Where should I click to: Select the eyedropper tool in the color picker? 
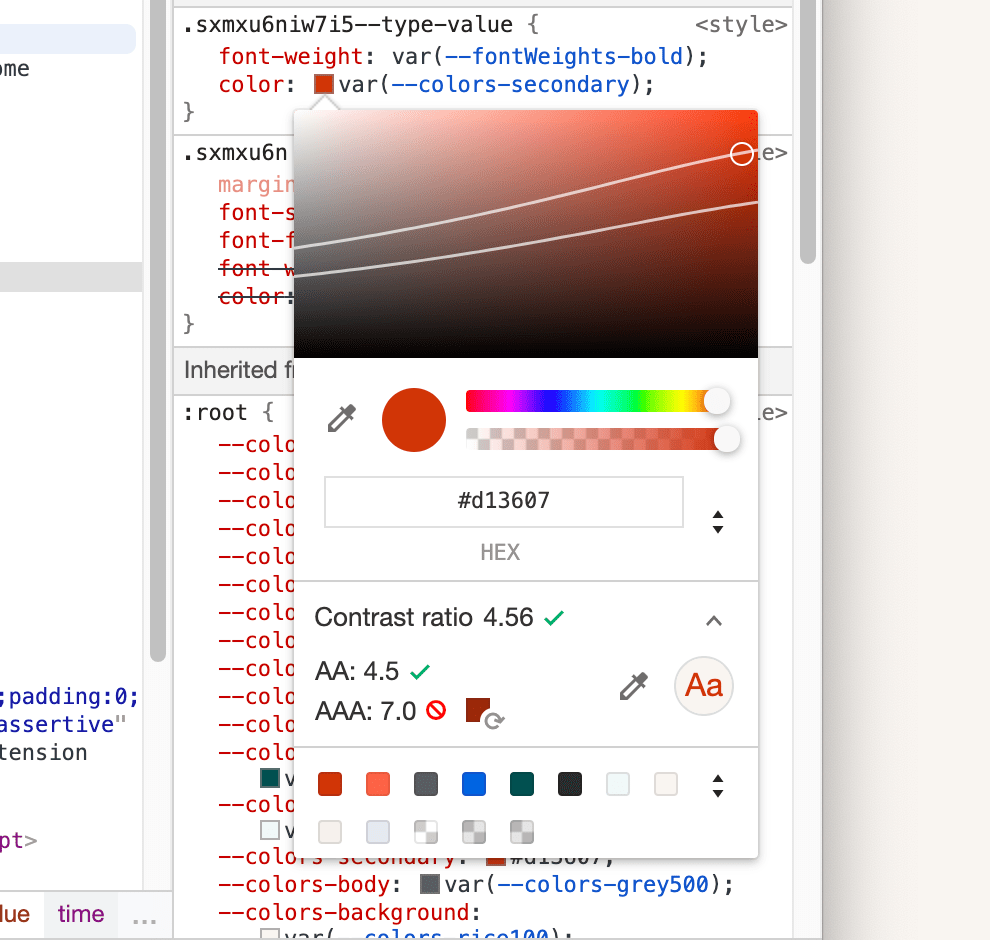341,420
